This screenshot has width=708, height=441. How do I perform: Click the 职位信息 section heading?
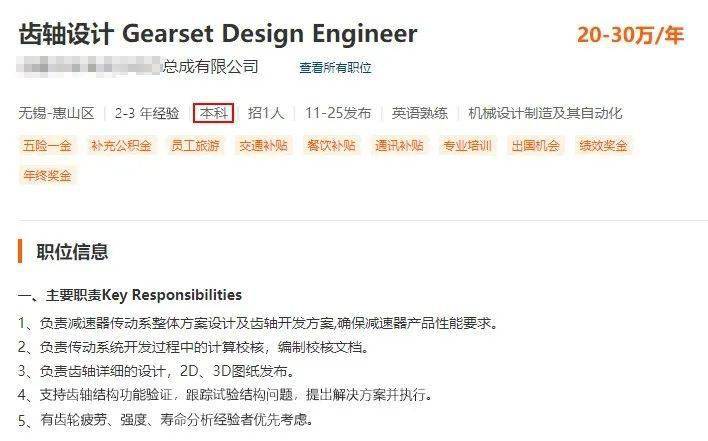(x=72, y=252)
